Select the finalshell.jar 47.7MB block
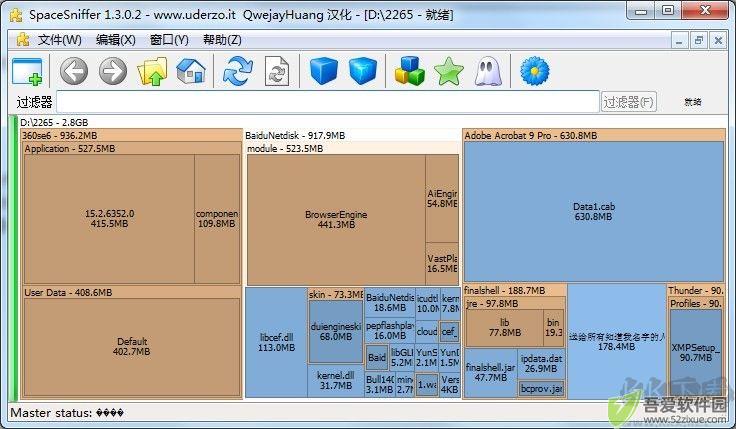The image size is (736, 429). tap(491, 373)
